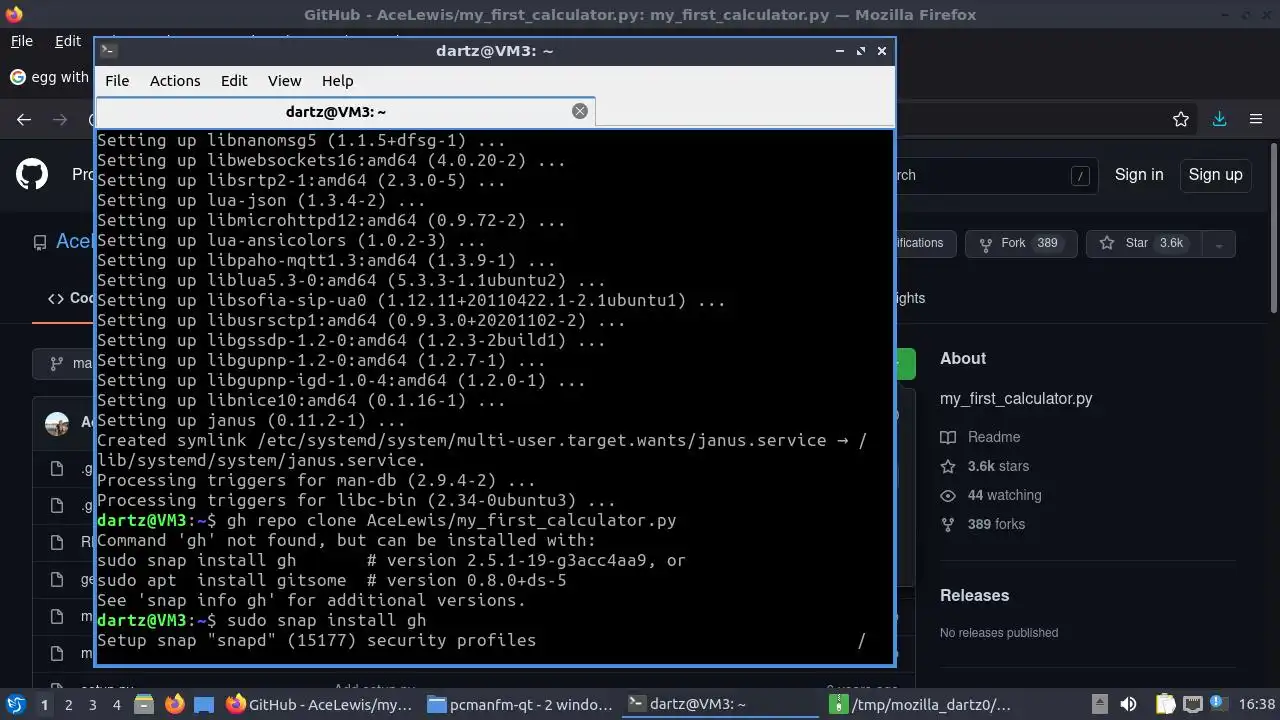Switch to workspace 4

pyautogui.click(x=116, y=705)
